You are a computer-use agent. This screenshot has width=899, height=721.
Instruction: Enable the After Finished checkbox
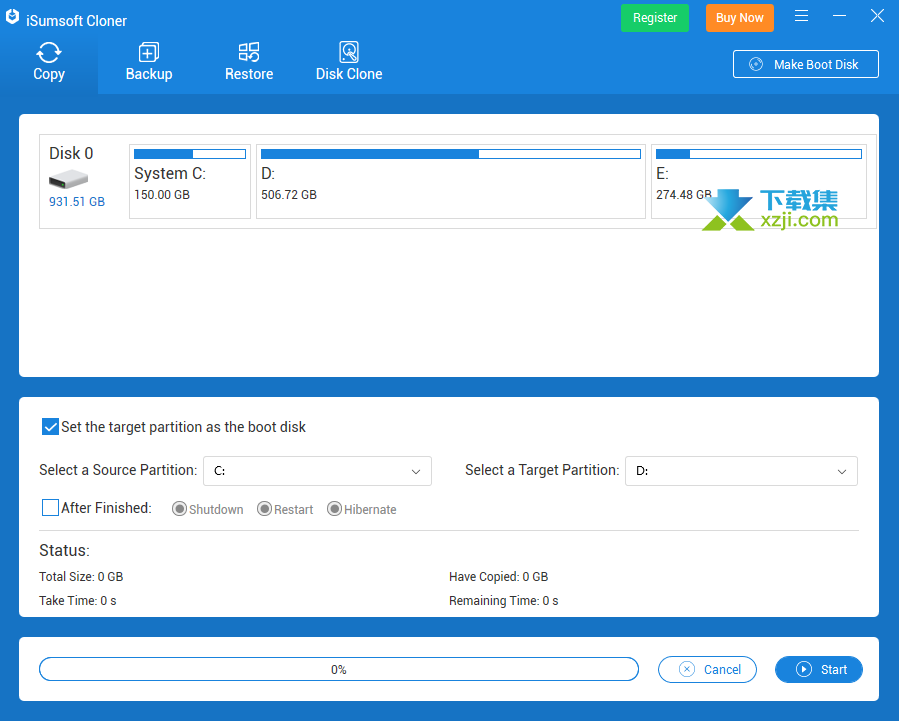coord(50,508)
